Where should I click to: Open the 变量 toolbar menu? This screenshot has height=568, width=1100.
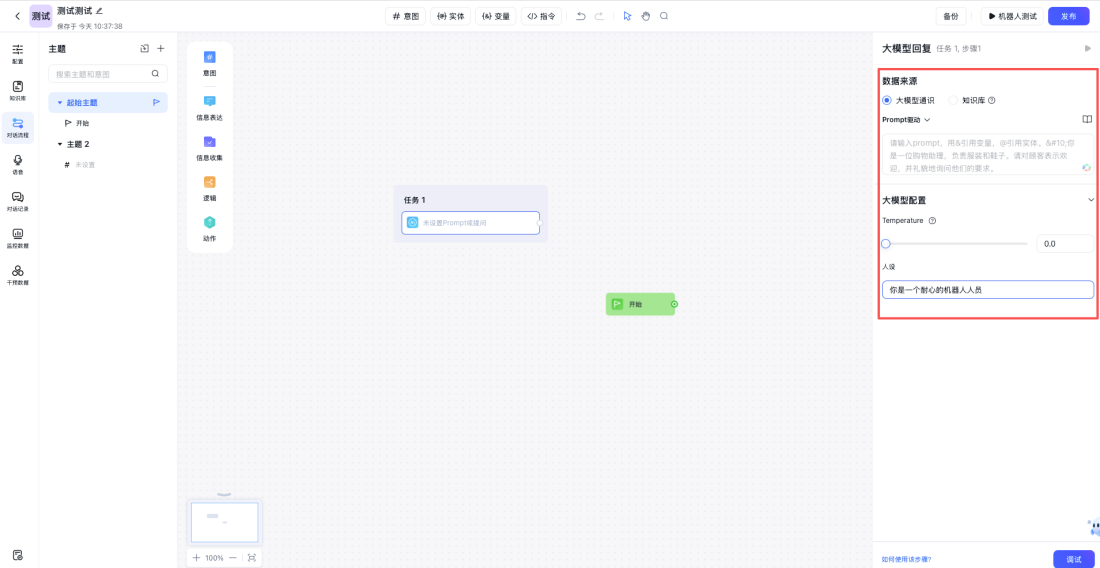pyautogui.click(x=495, y=16)
